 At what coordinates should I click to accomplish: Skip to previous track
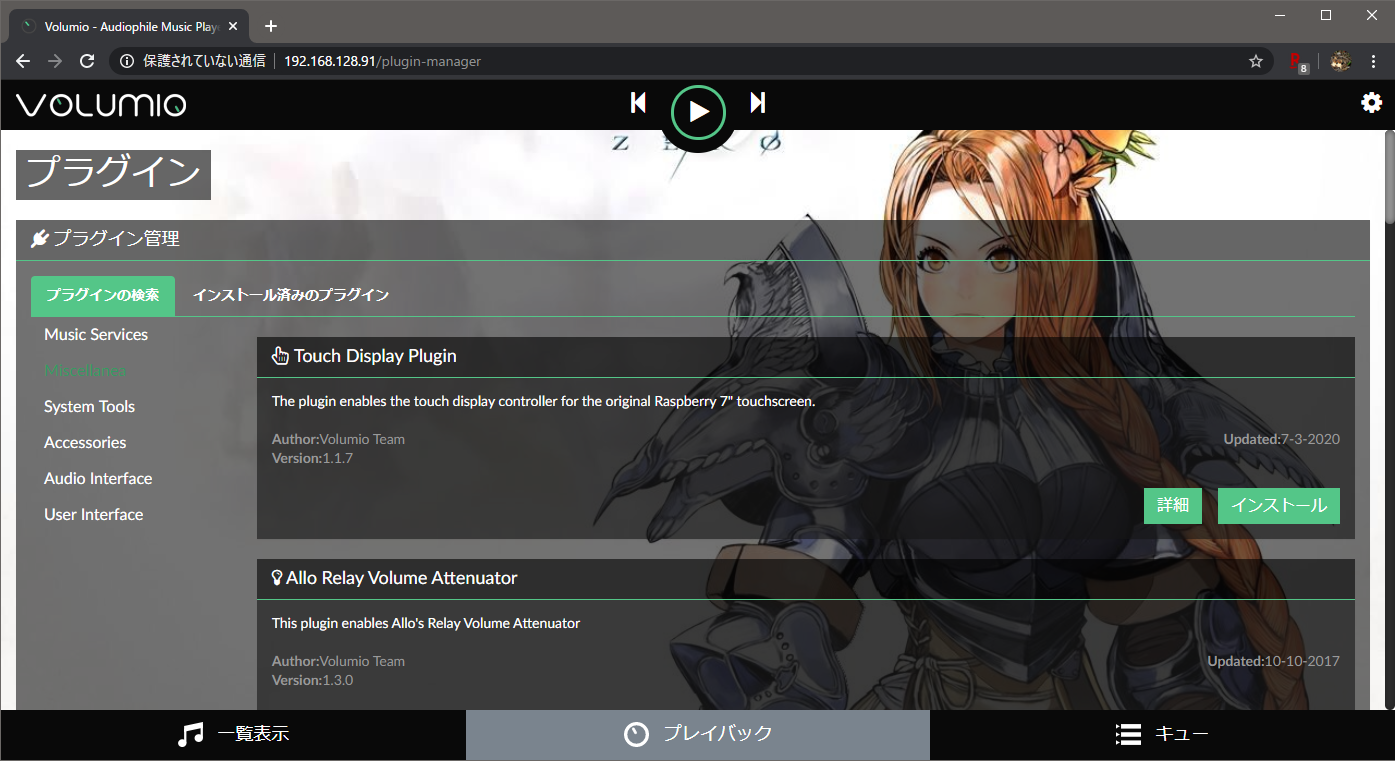coord(638,102)
